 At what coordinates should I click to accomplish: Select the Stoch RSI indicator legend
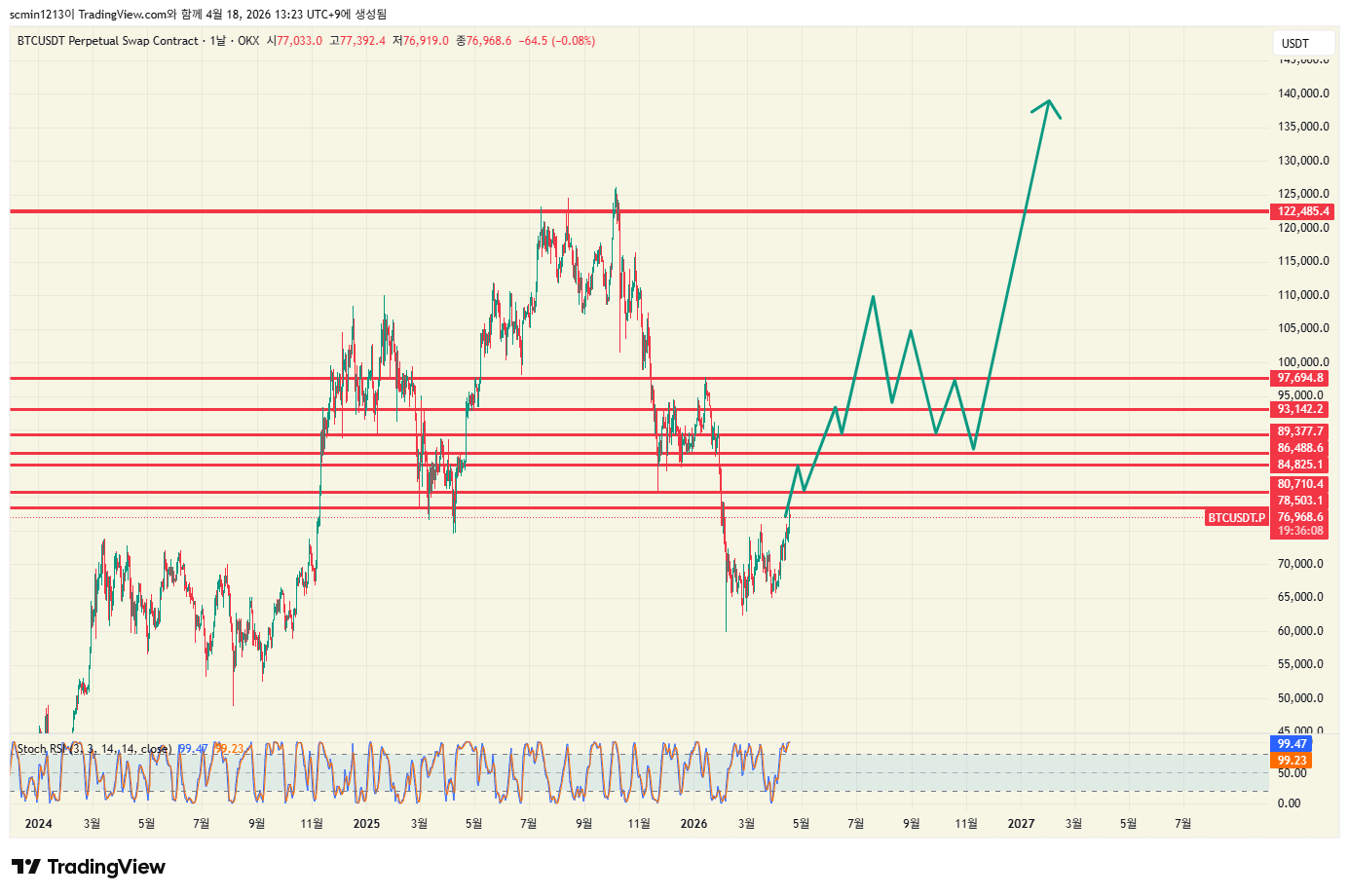pos(94,749)
